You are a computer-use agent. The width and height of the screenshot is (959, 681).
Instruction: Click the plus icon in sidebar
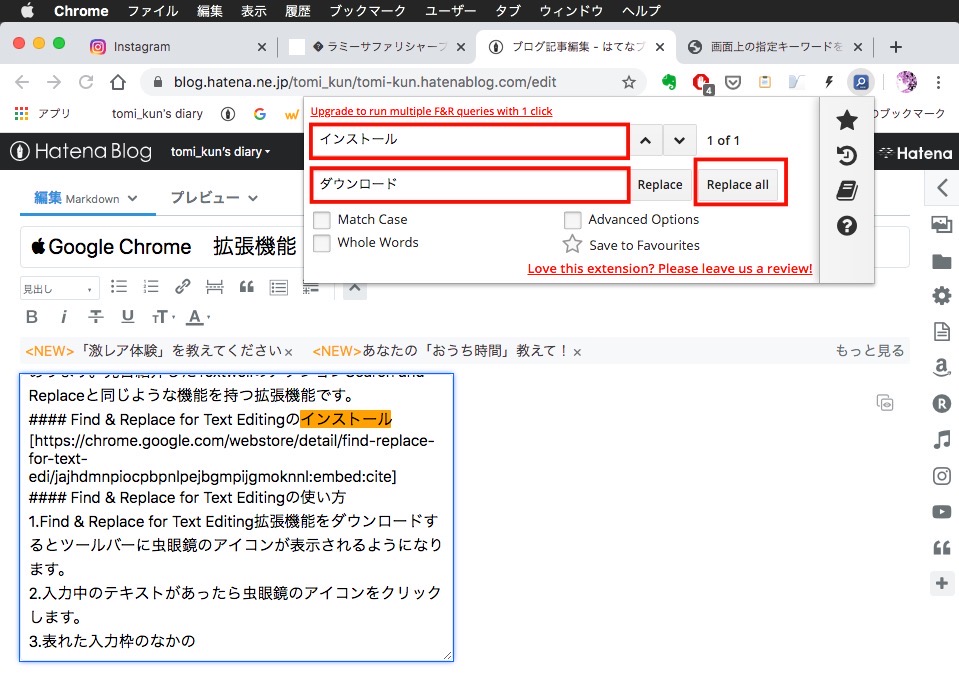pyautogui.click(x=942, y=583)
